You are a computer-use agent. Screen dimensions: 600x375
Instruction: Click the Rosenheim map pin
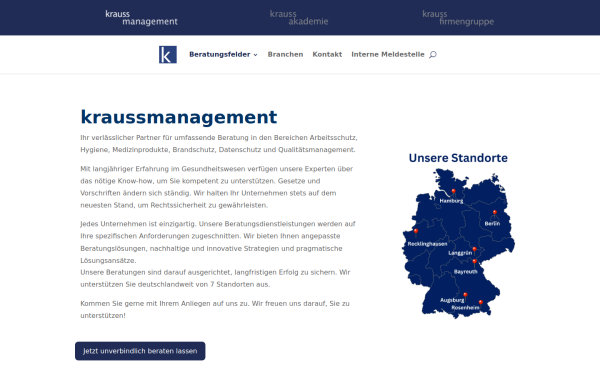point(481,303)
